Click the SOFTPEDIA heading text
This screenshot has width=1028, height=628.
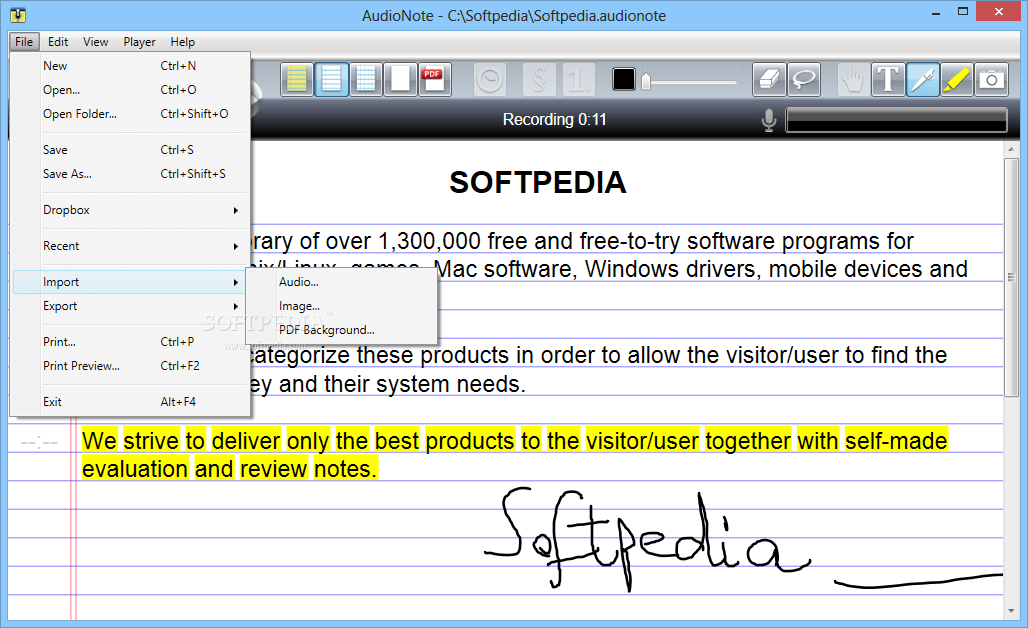[538, 182]
